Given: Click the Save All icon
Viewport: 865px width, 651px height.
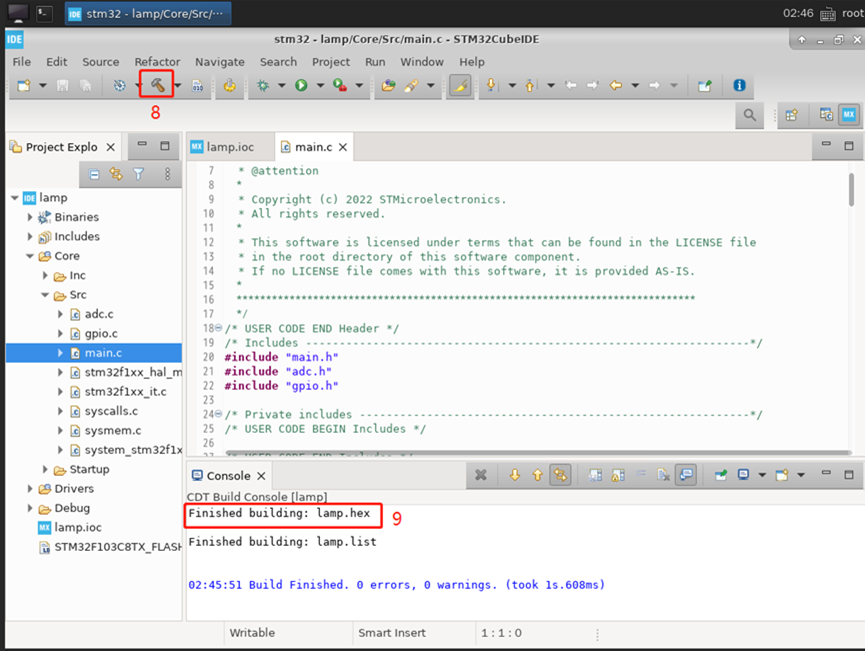Looking at the screenshot, I should [86, 86].
